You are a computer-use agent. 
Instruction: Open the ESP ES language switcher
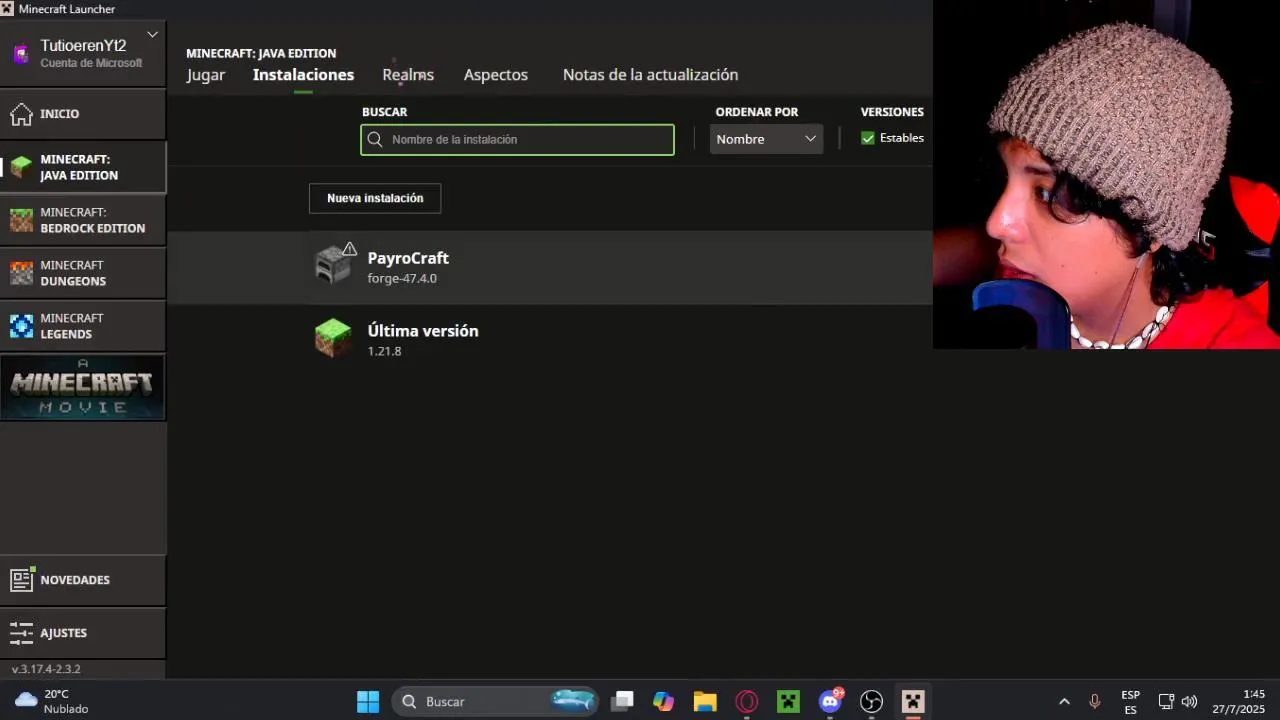[x=1130, y=702]
